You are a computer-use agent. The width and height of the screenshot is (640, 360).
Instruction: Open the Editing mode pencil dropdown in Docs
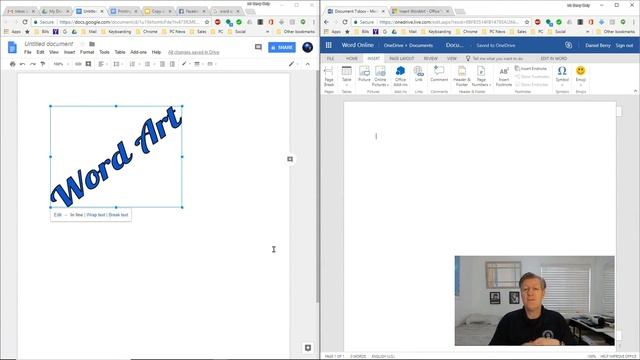(292, 64)
